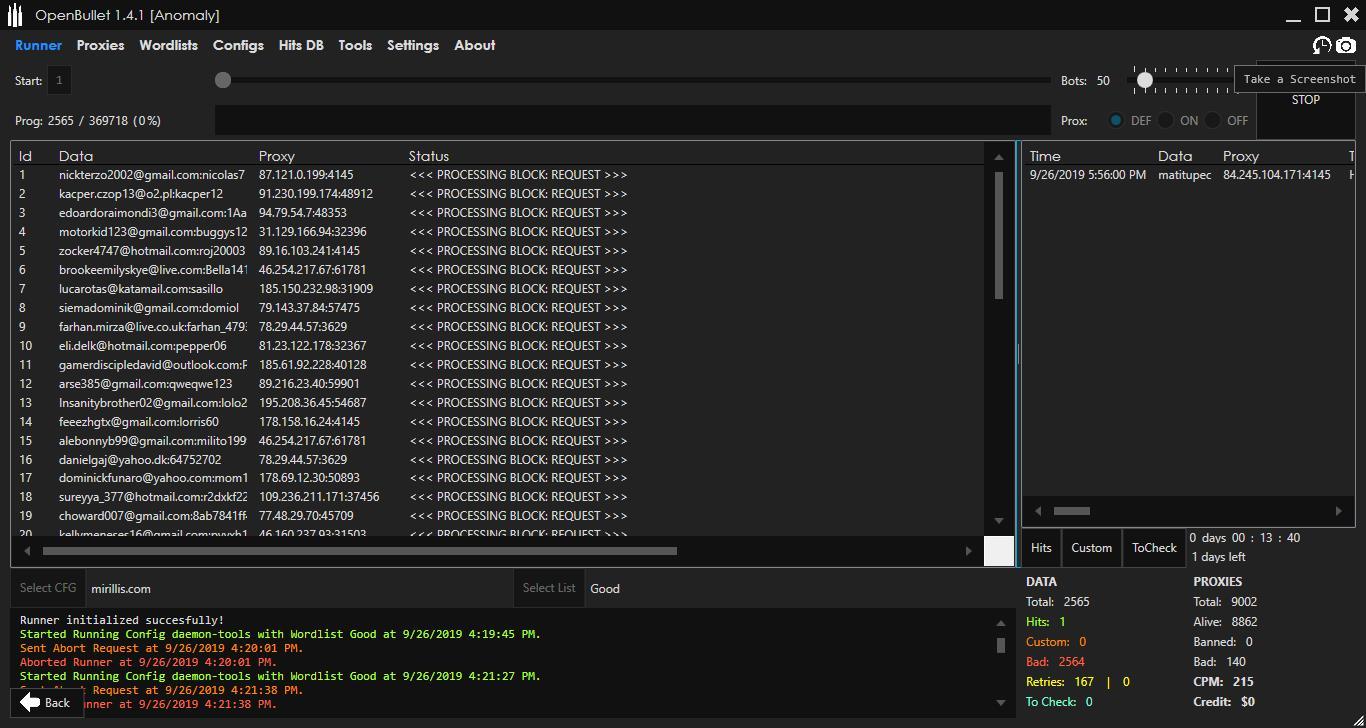Click the Good wordlist name
Screen dimensions: 1366x728
(605, 589)
